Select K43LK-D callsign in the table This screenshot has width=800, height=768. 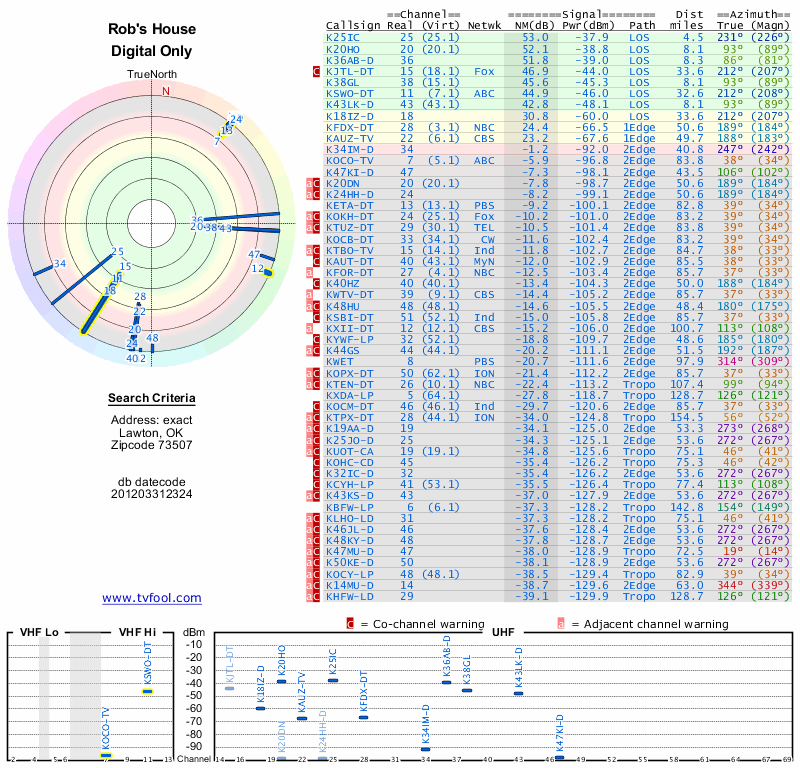tap(349, 105)
